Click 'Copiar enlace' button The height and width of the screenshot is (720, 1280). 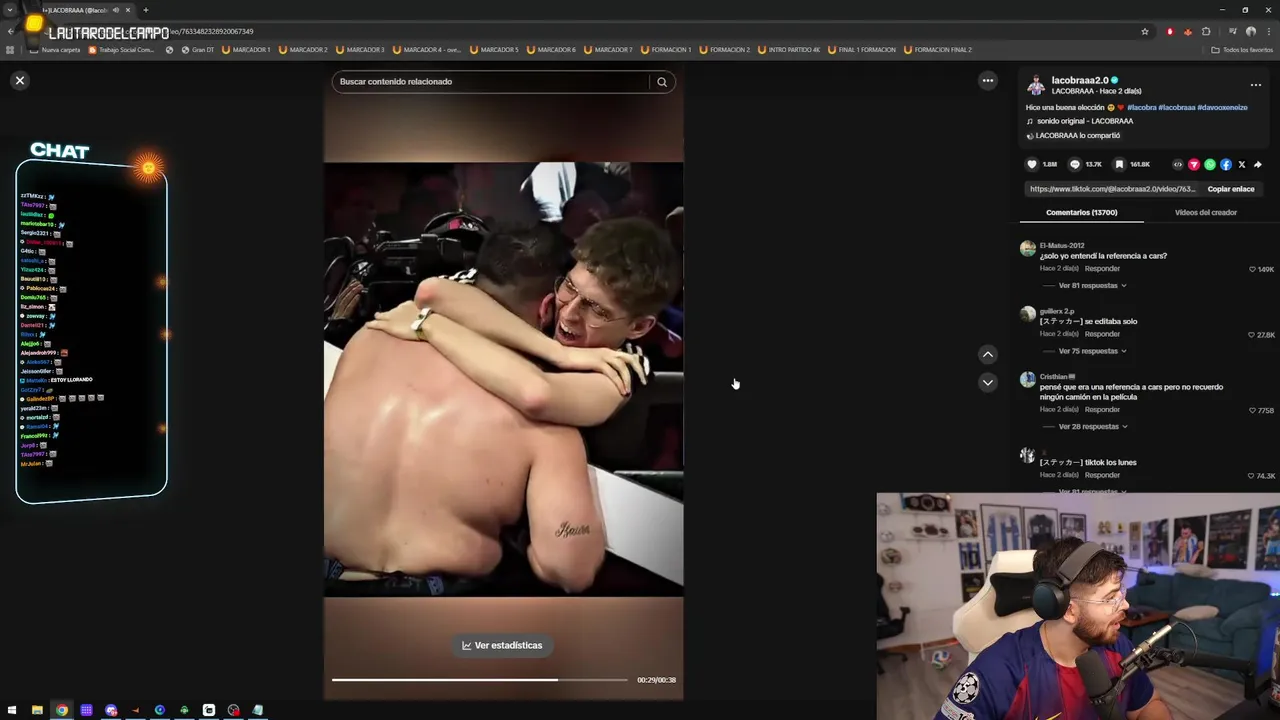1231,189
